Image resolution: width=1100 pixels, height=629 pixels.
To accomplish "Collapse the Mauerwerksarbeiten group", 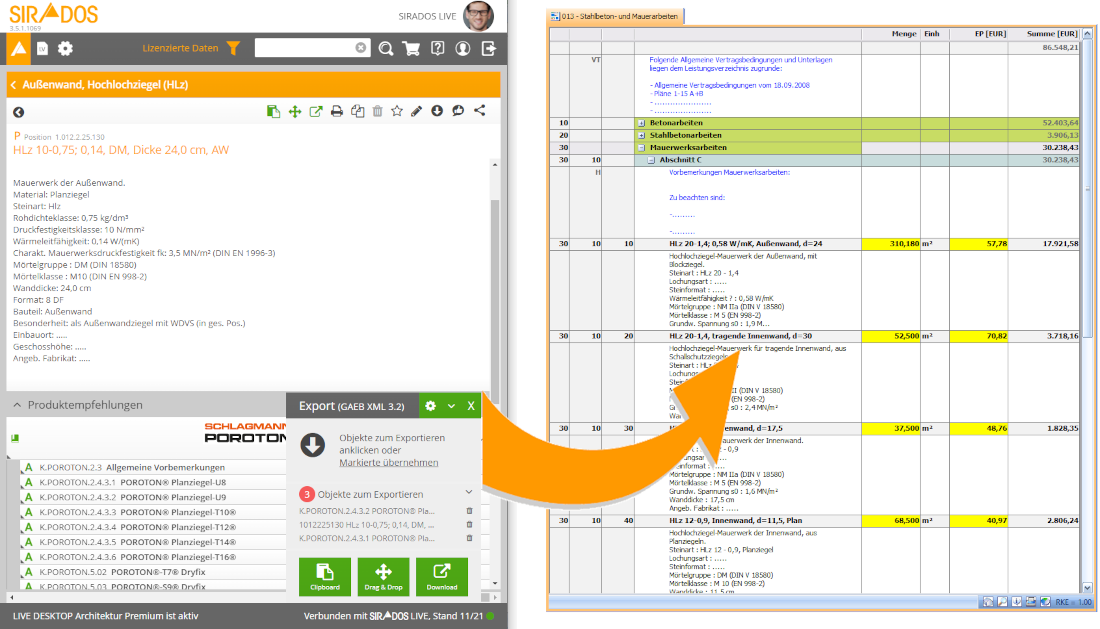I will [641, 147].
